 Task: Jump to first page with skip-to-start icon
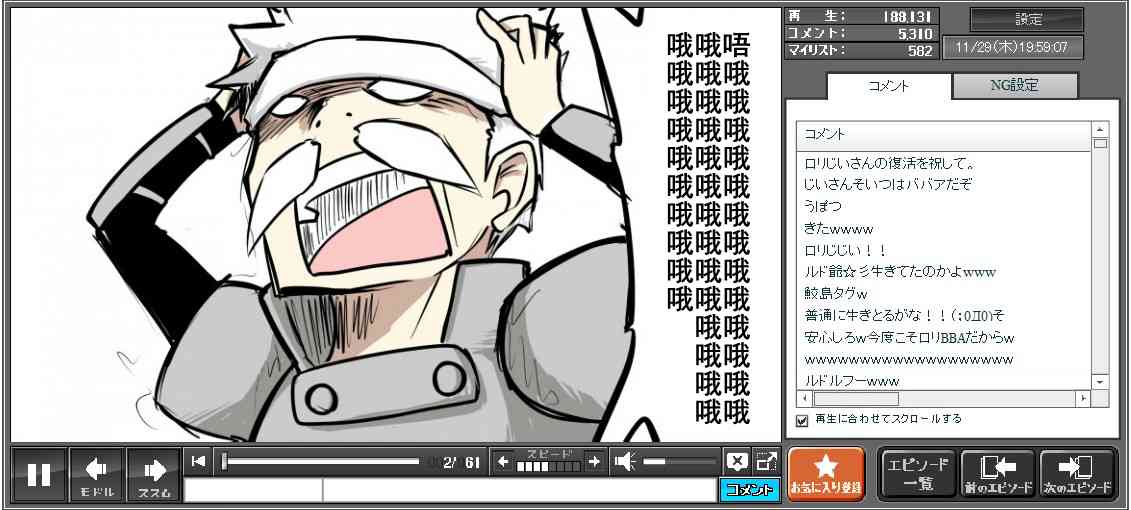tap(199, 461)
